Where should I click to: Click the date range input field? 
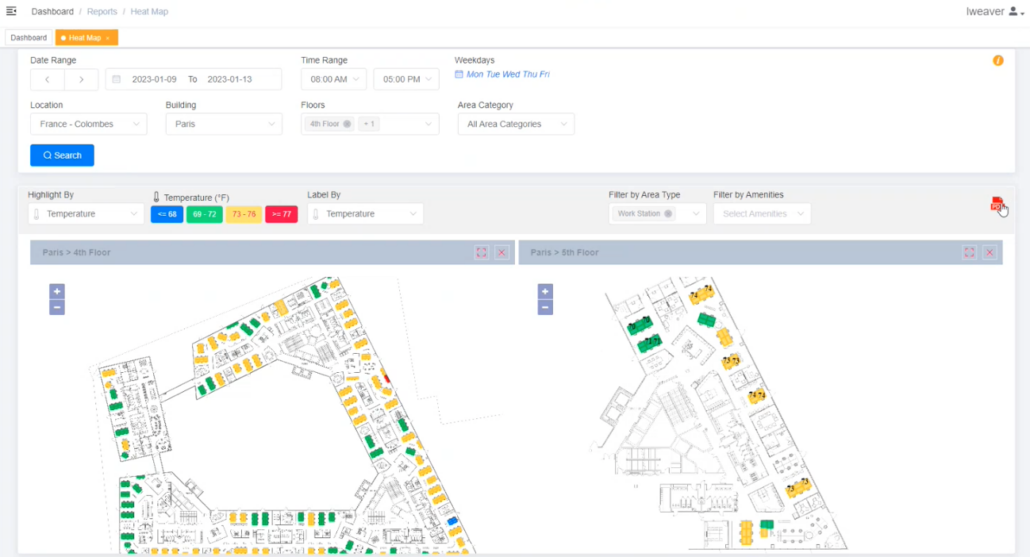pyautogui.click(x=193, y=79)
